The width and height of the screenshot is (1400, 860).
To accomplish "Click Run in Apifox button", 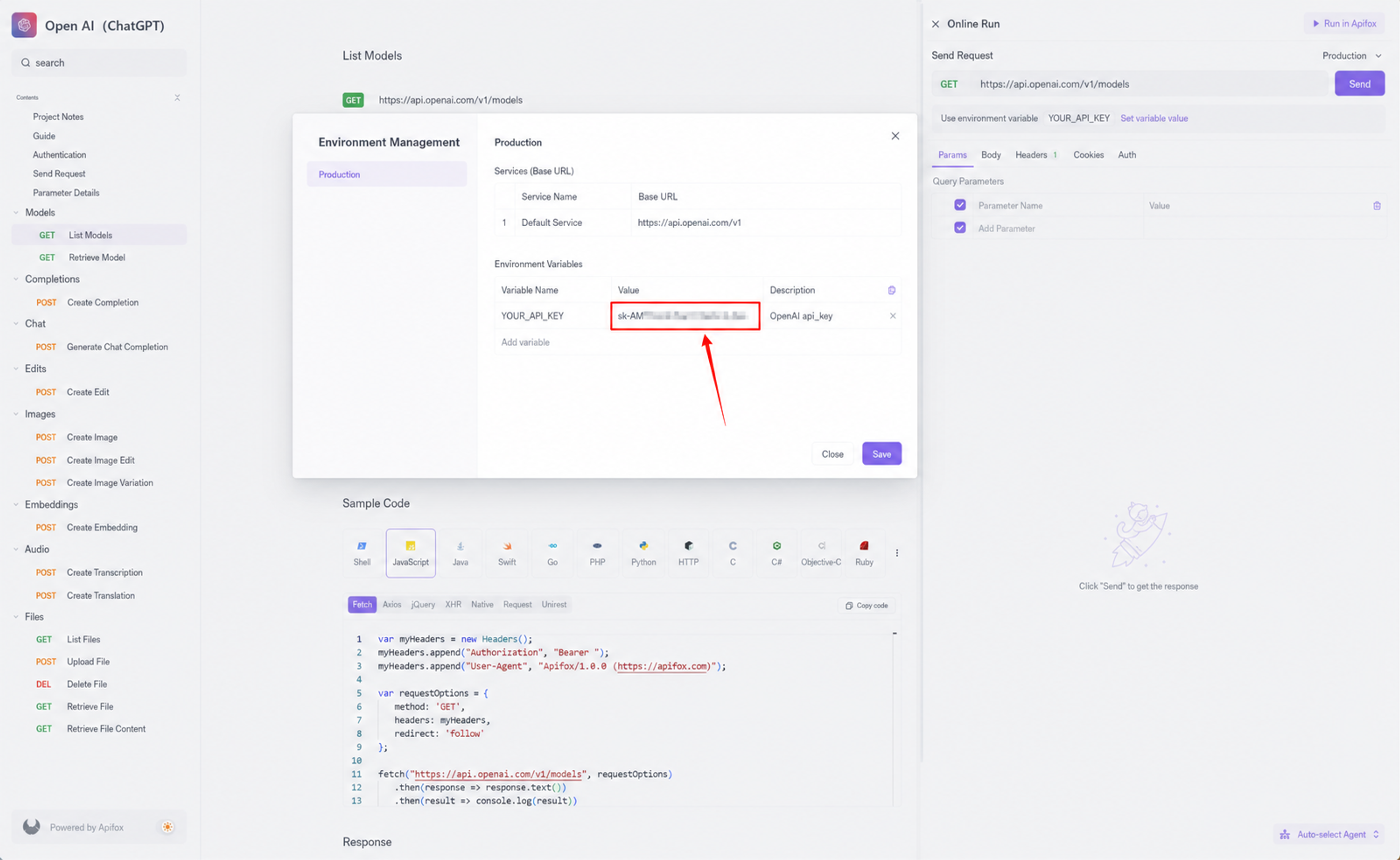I will [x=1344, y=23].
